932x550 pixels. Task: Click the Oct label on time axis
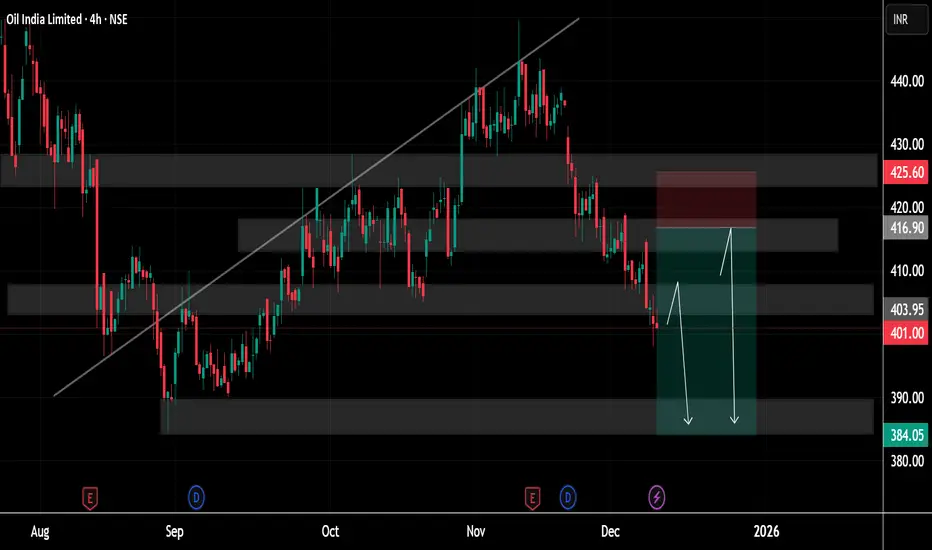(x=330, y=531)
